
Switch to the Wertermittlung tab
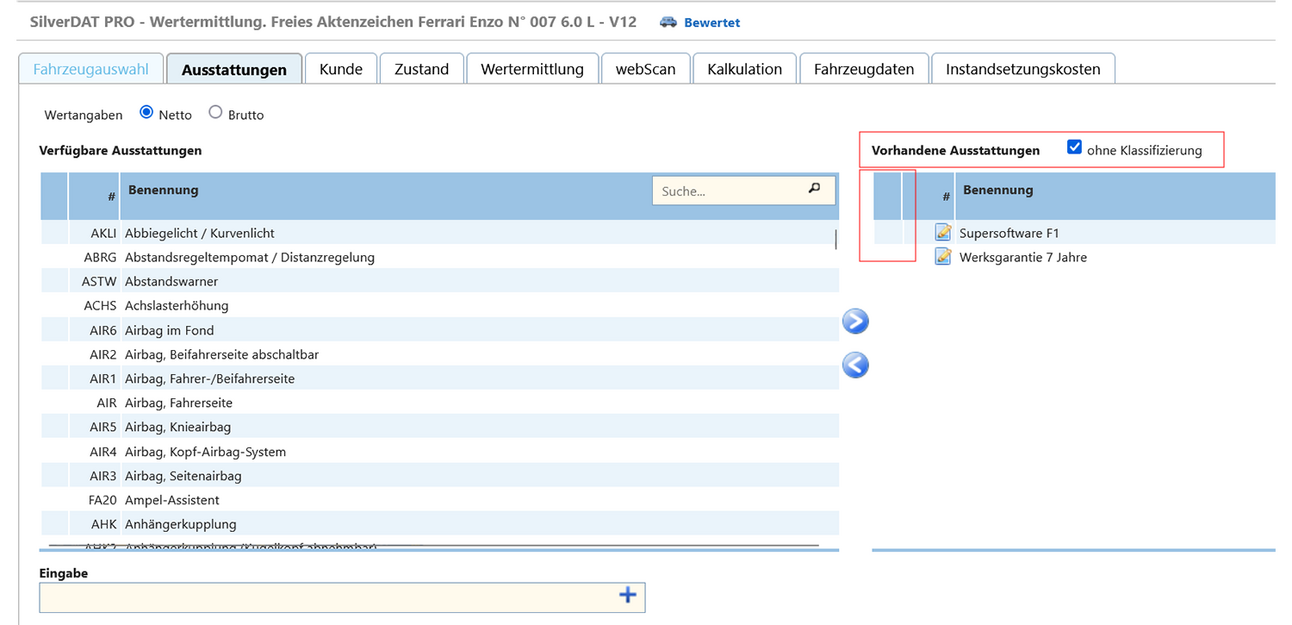click(532, 69)
